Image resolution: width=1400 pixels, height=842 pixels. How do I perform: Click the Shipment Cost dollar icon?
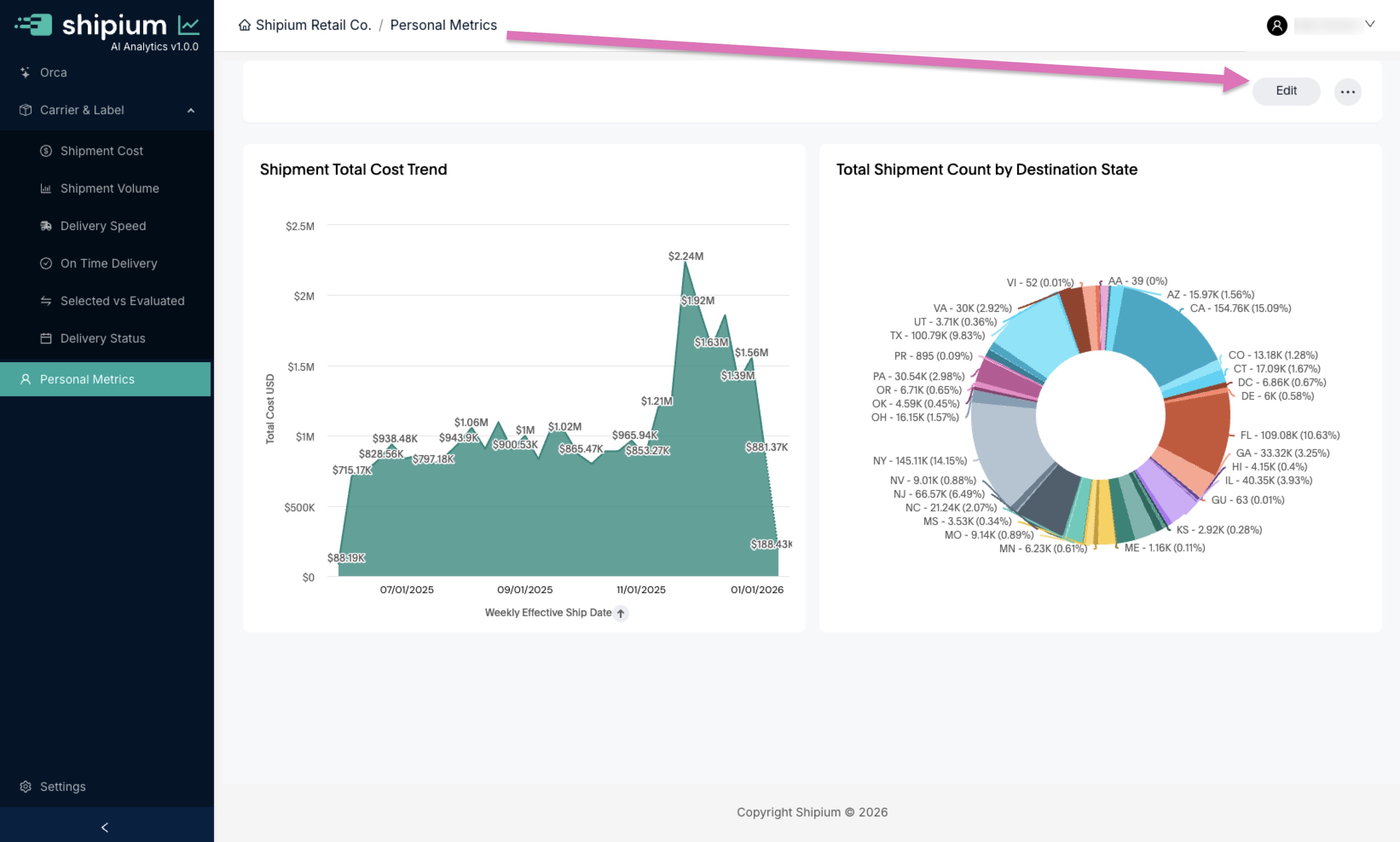point(46,151)
